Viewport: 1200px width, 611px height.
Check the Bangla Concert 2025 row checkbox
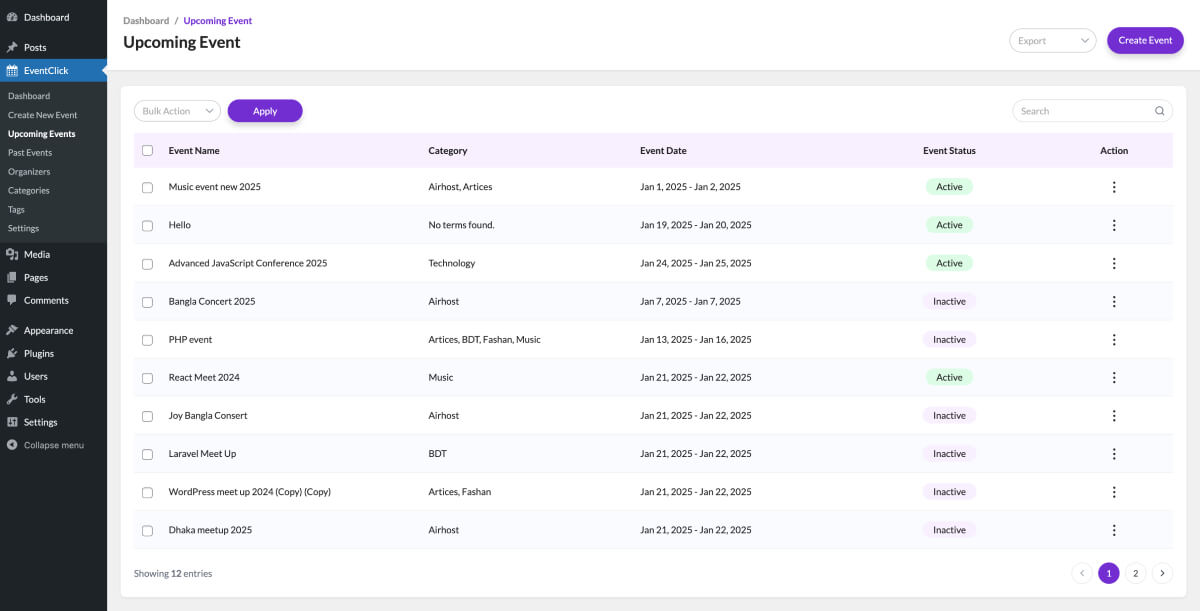pos(148,302)
